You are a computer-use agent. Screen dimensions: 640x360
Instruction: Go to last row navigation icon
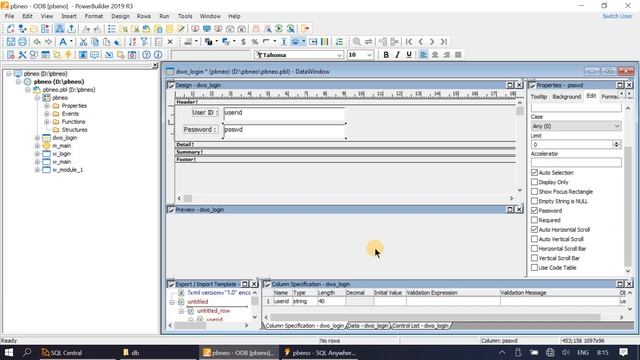(x=444, y=42)
